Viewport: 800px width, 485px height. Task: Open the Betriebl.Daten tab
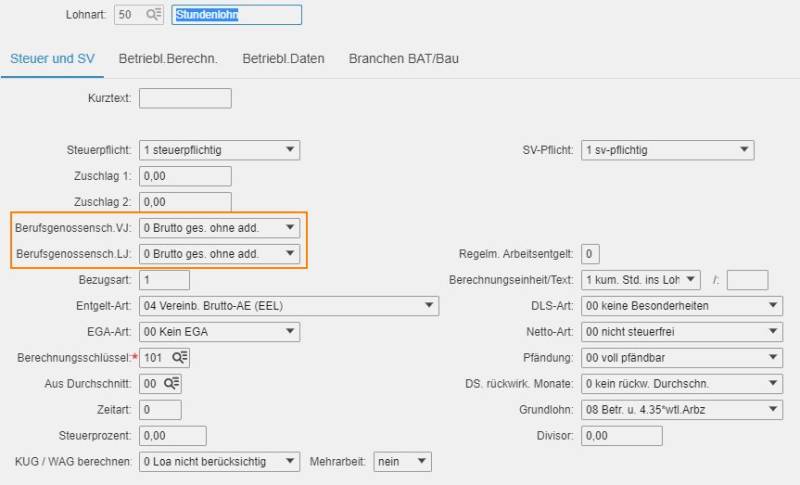tap(283, 59)
